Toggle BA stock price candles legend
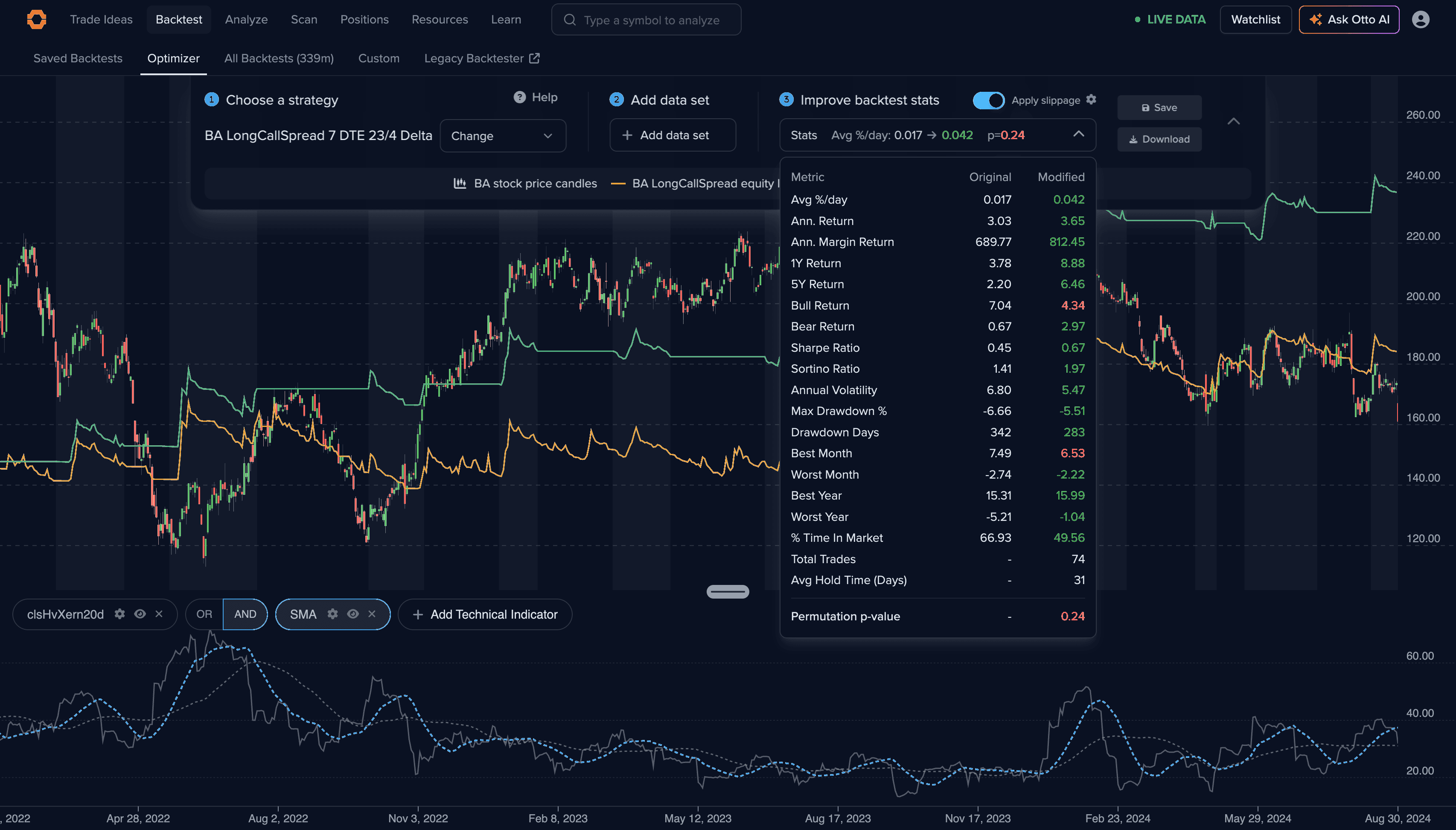The width and height of the screenshot is (1456, 830). coord(524,184)
